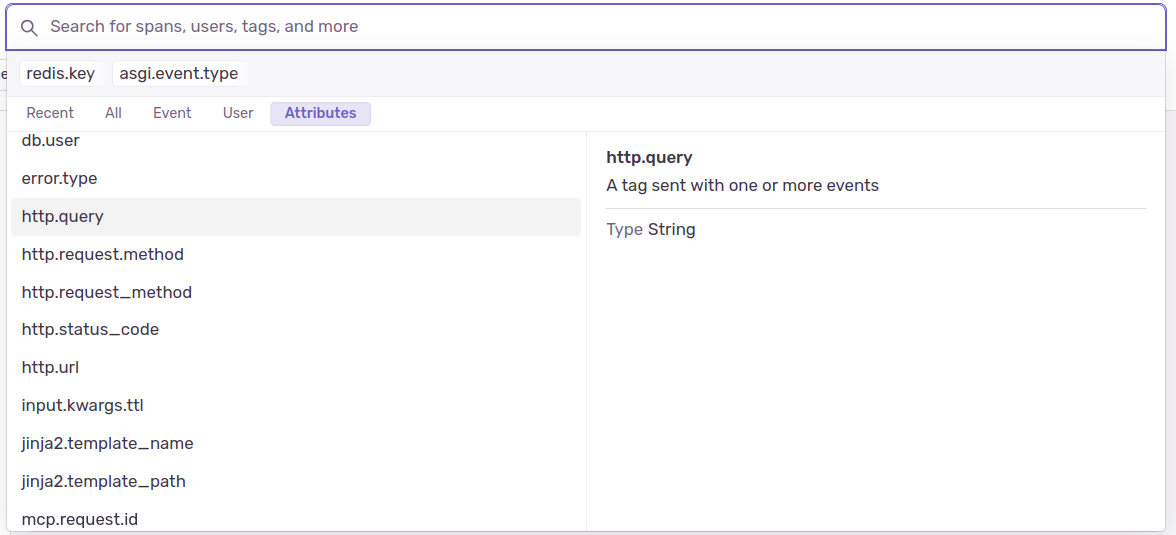The image size is (1176, 535).
Task: Choose the db.user attribute
Action: (51, 141)
